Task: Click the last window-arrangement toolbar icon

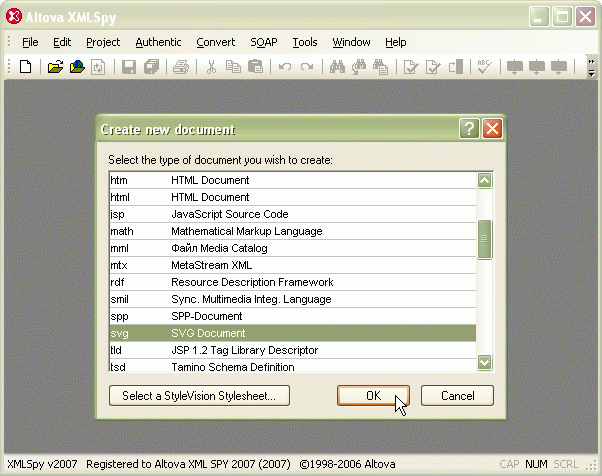Action: pos(559,67)
